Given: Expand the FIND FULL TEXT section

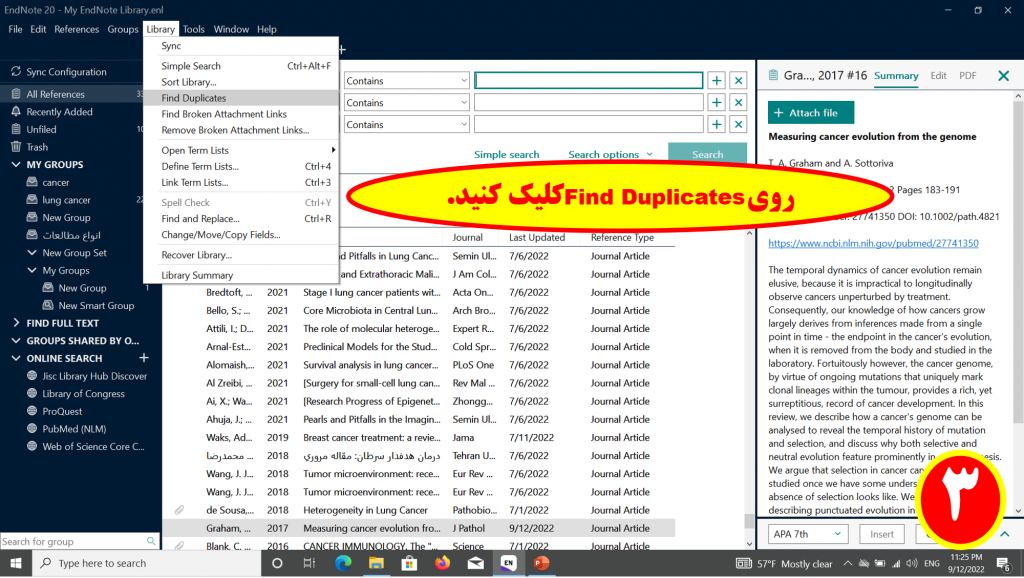Looking at the screenshot, I should coord(16,323).
